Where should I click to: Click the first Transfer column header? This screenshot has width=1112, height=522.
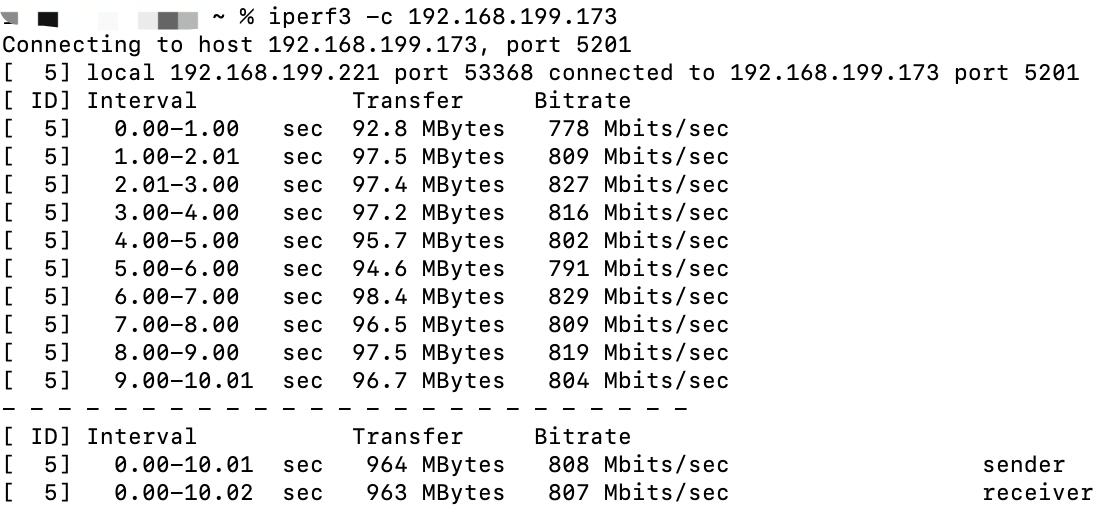pos(407,101)
